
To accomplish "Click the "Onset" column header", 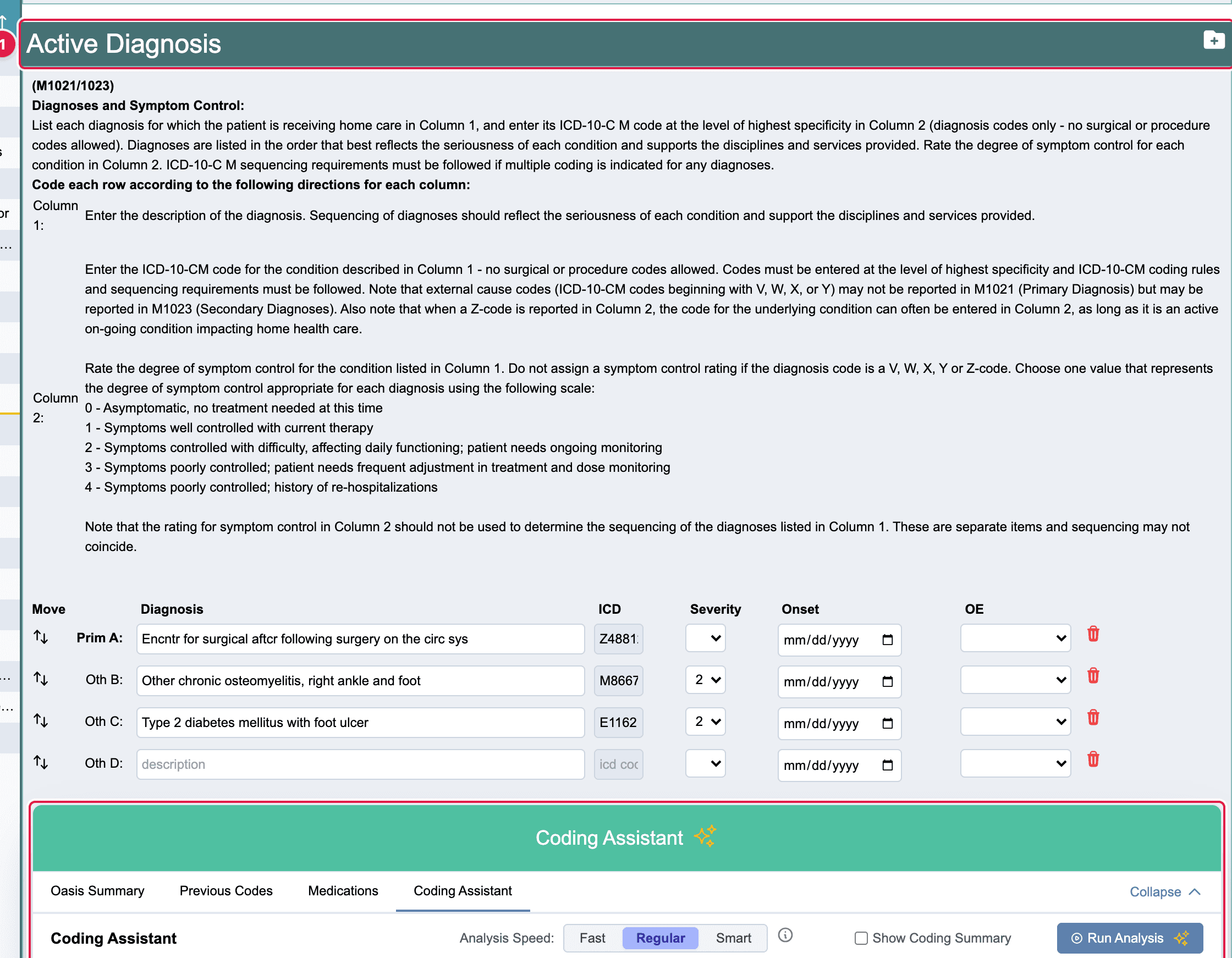I will [800, 609].
